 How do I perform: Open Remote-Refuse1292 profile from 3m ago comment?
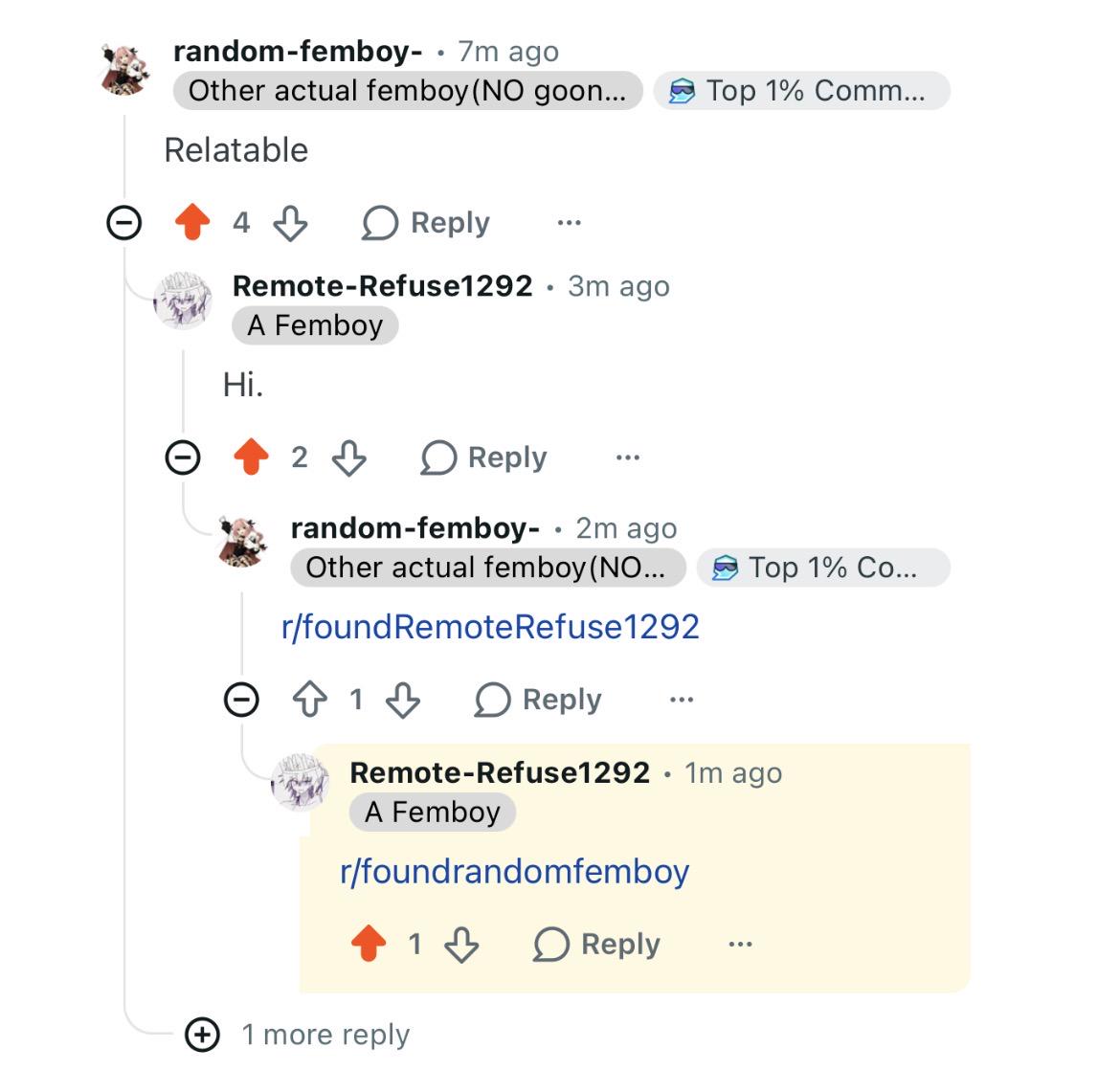tap(382, 286)
